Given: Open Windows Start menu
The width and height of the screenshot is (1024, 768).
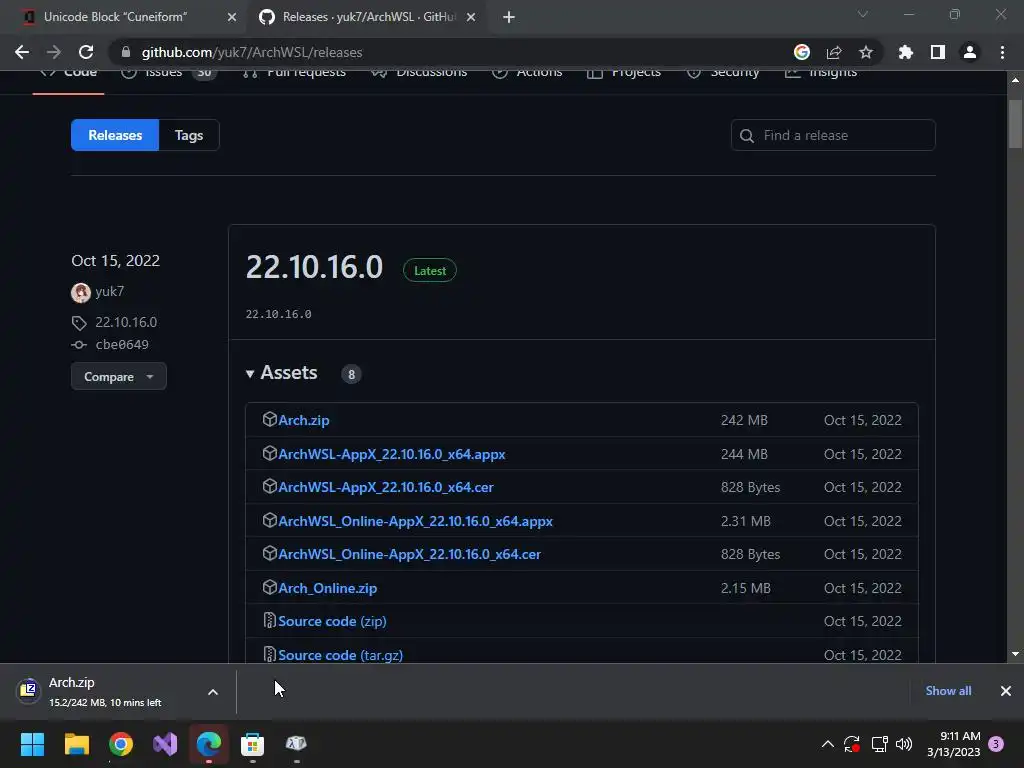Looking at the screenshot, I should click(x=32, y=744).
